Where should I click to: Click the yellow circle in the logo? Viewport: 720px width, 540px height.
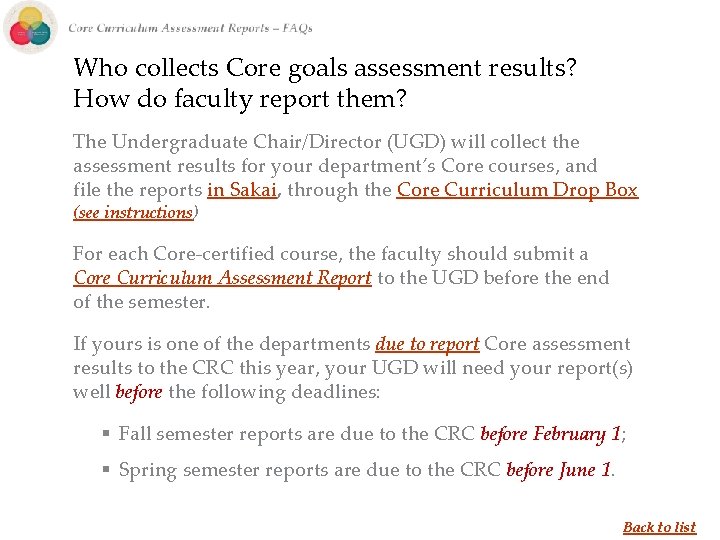tap(31, 17)
